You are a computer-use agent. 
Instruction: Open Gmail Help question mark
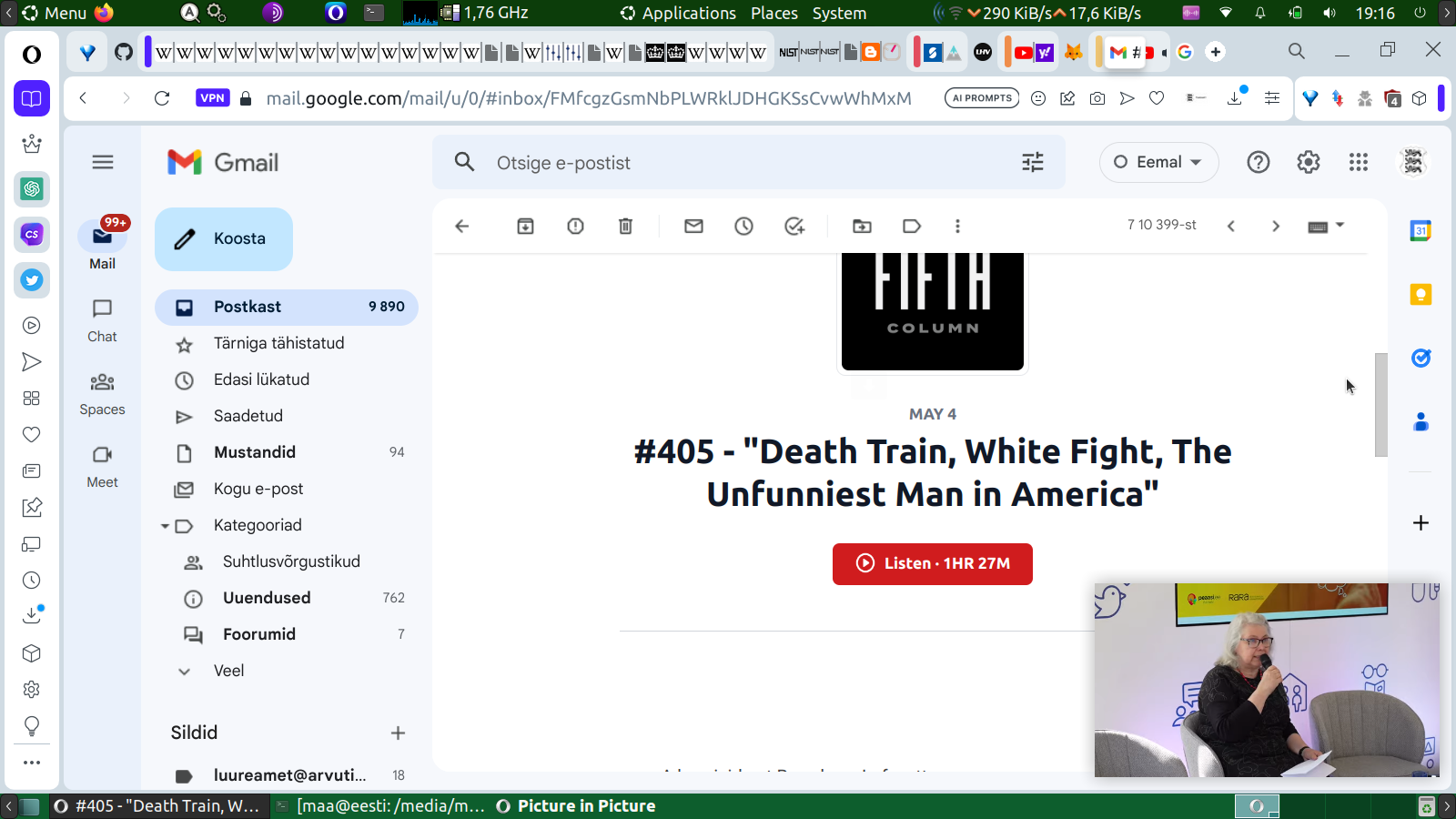tap(1259, 162)
